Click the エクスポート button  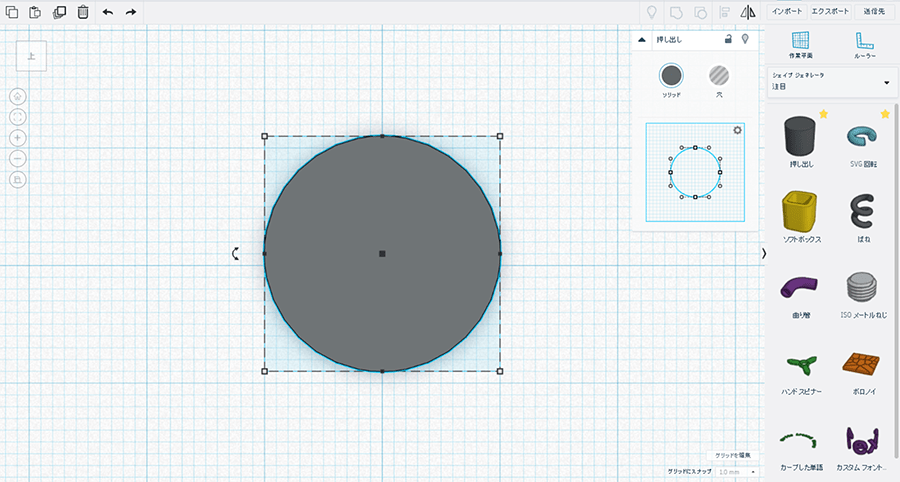point(830,11)
